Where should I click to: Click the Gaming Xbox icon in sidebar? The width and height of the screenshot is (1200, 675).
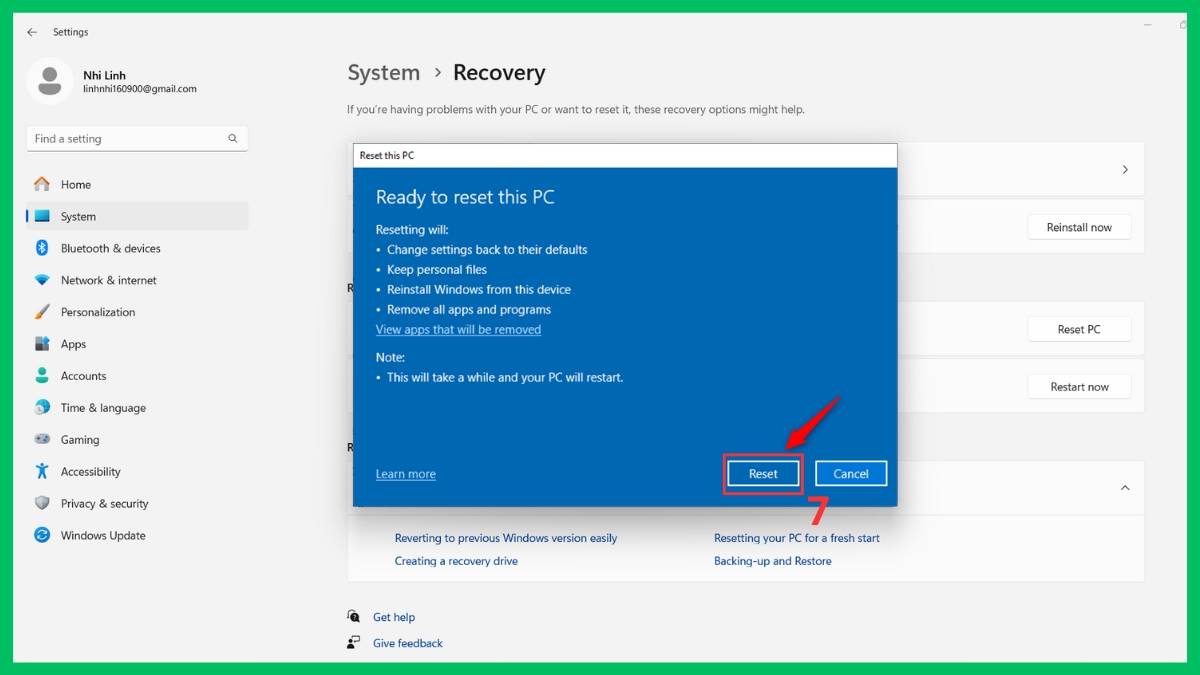pos(40,439)
